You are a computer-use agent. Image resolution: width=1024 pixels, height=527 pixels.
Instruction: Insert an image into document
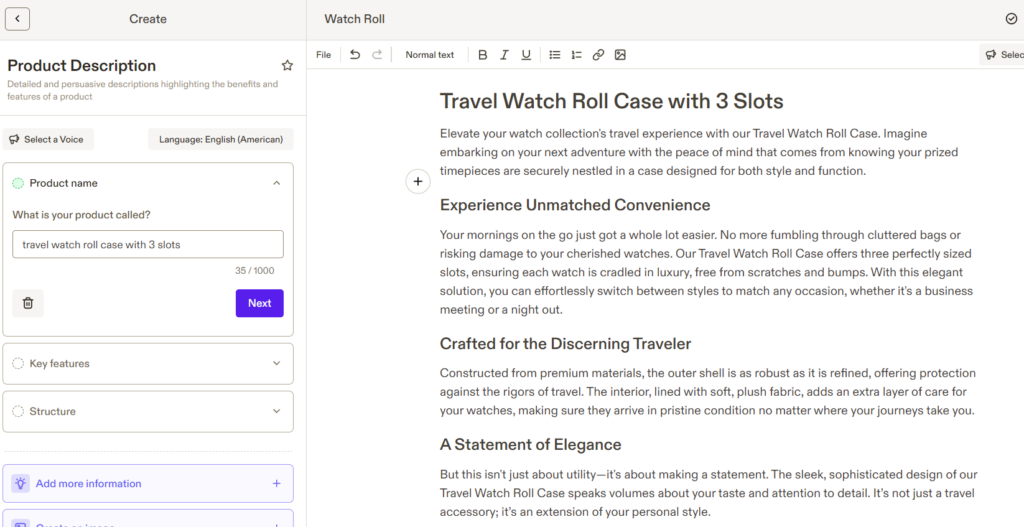point(620,55)
